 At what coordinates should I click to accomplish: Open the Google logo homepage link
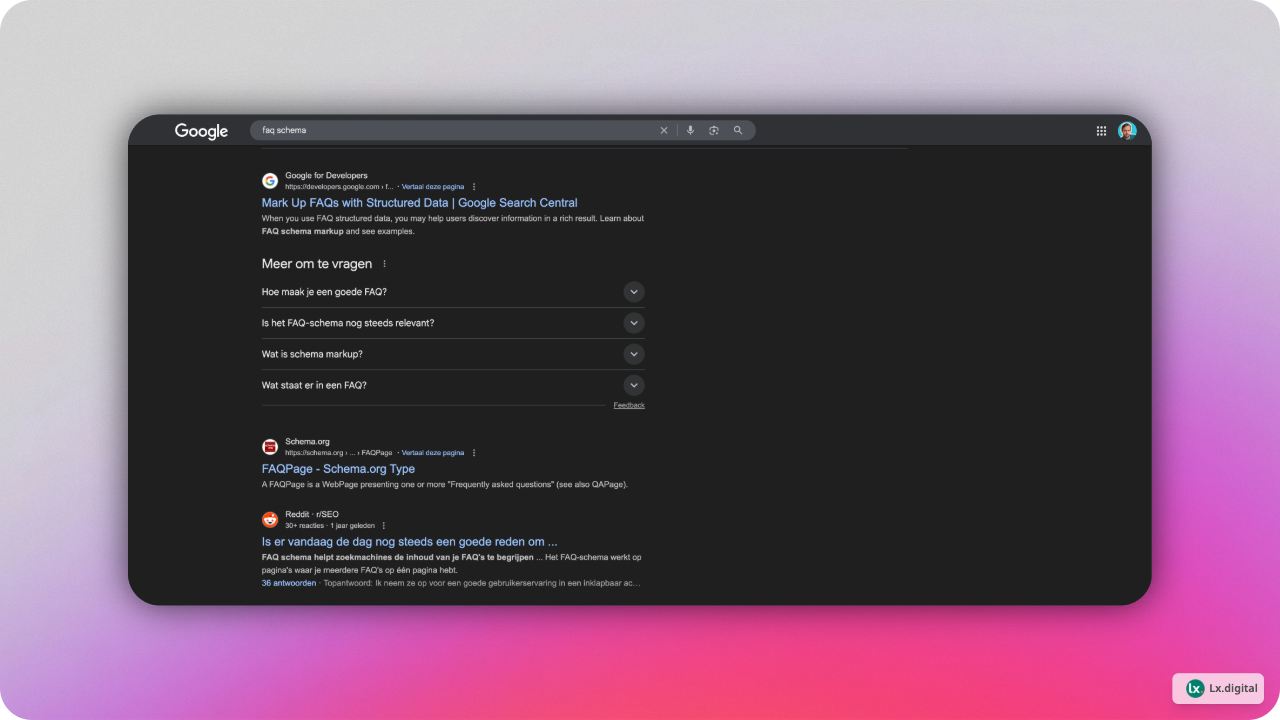tap(201, 131)
